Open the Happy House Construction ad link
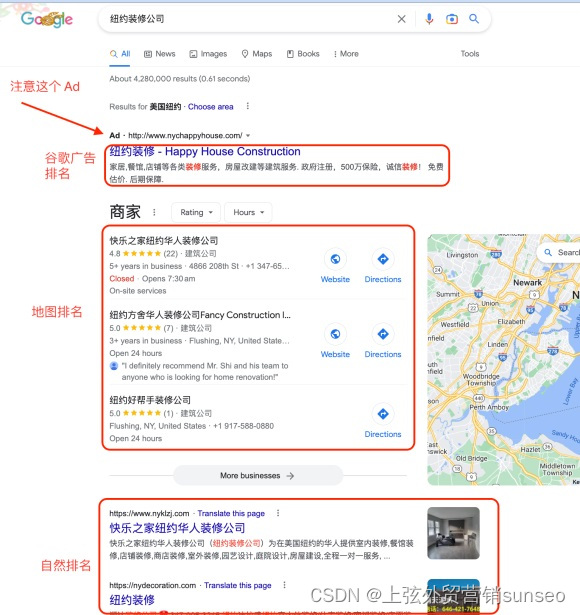Image resolution: width=580 pixels, height=615 pixels. (205, 151)
